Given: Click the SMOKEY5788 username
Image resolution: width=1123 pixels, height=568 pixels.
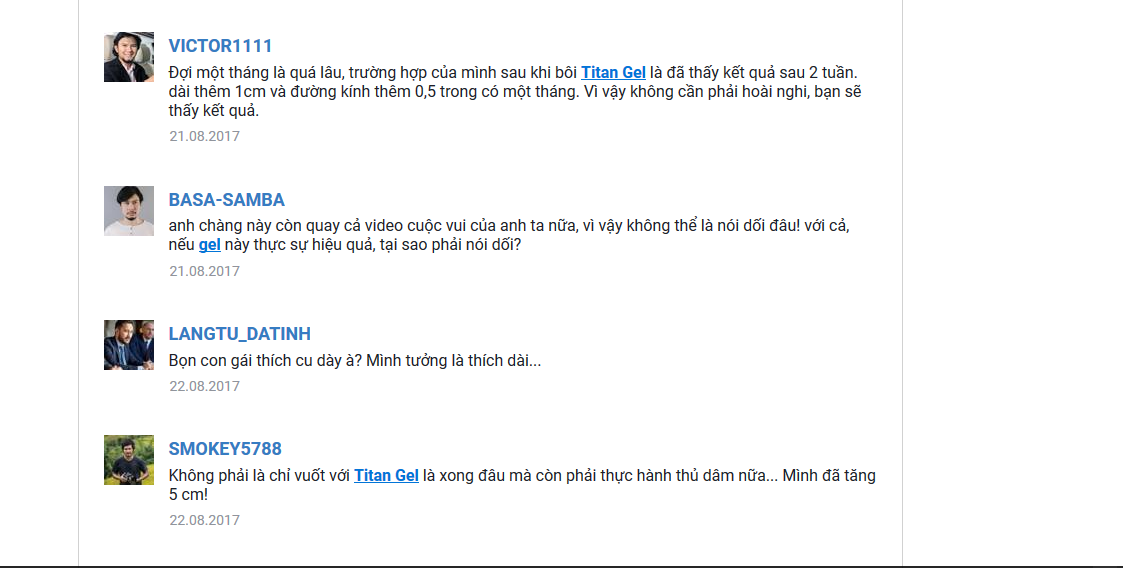Looking at the screenshot, I should [x=225, y=449].
